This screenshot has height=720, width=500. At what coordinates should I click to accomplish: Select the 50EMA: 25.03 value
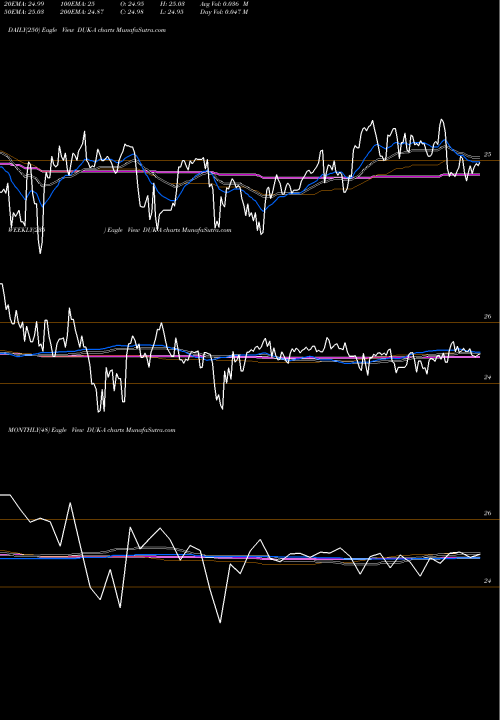(26, 12)
